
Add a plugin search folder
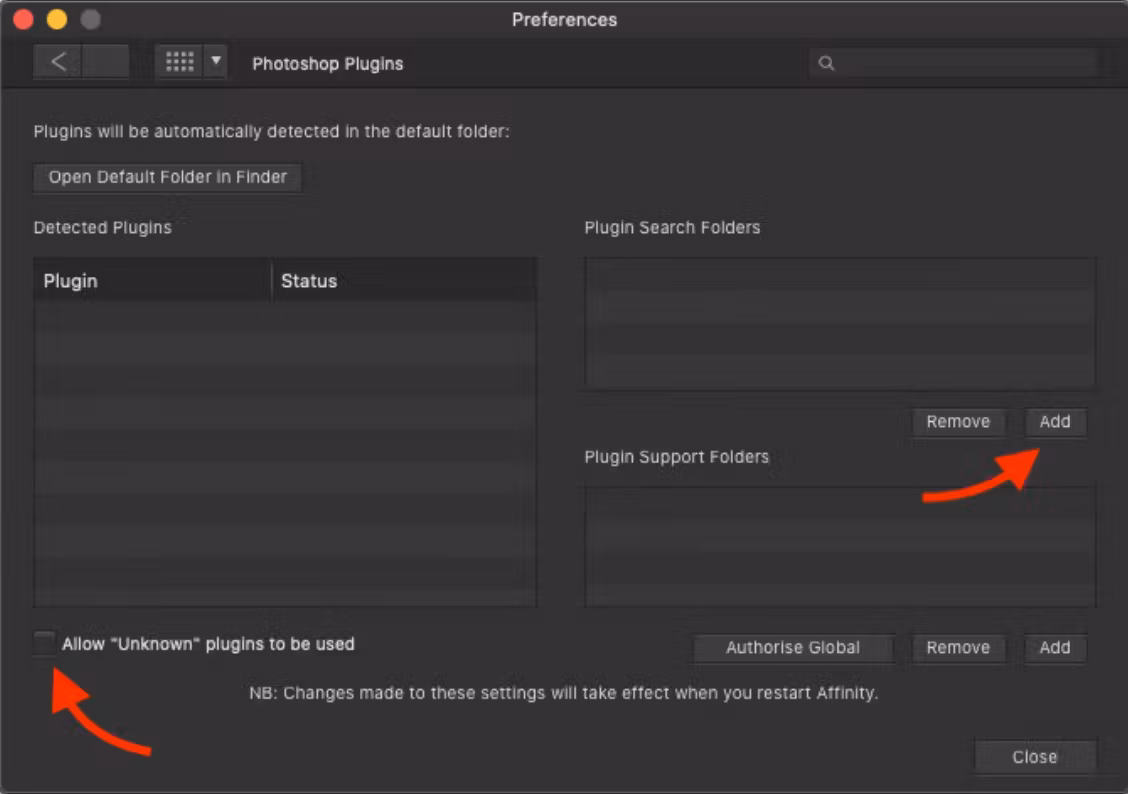[x=1055, y=421]
